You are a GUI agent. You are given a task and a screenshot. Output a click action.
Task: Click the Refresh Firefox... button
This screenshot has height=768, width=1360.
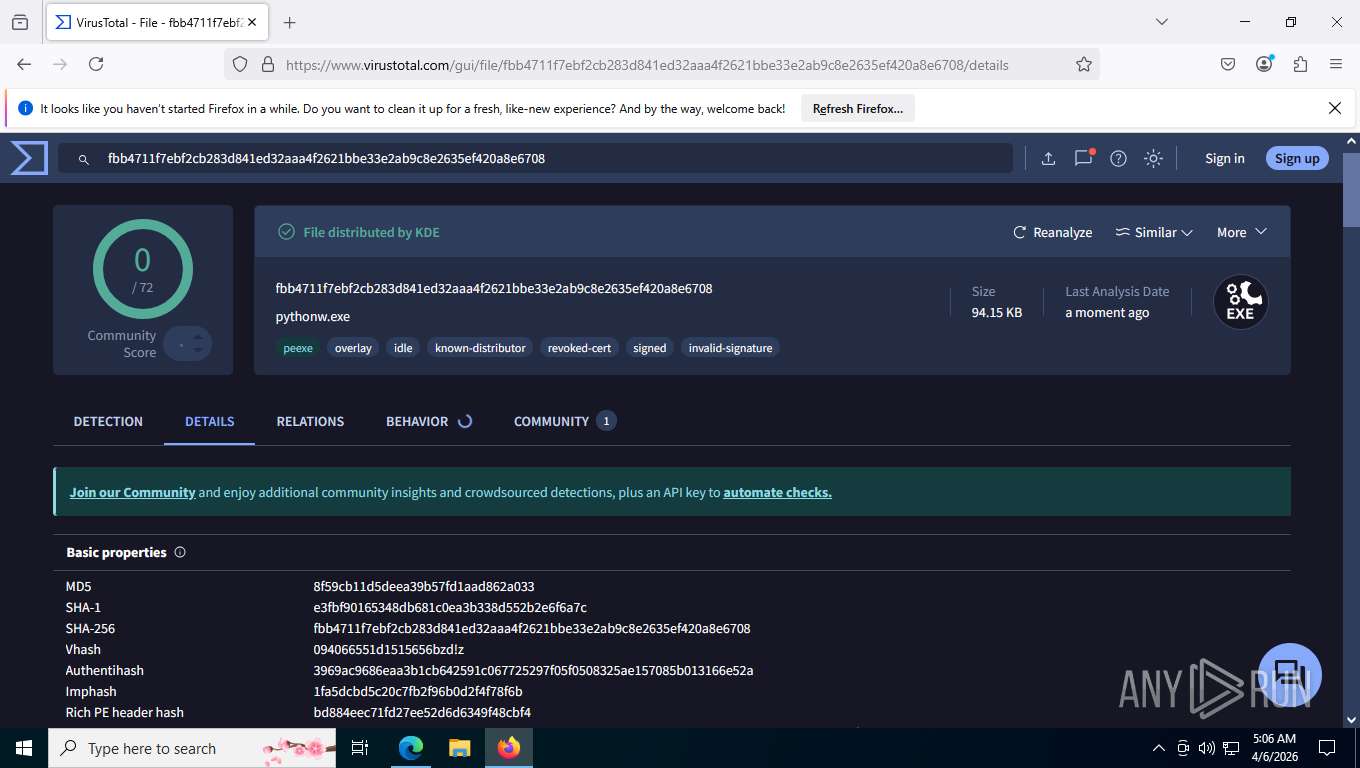[858, 108]
